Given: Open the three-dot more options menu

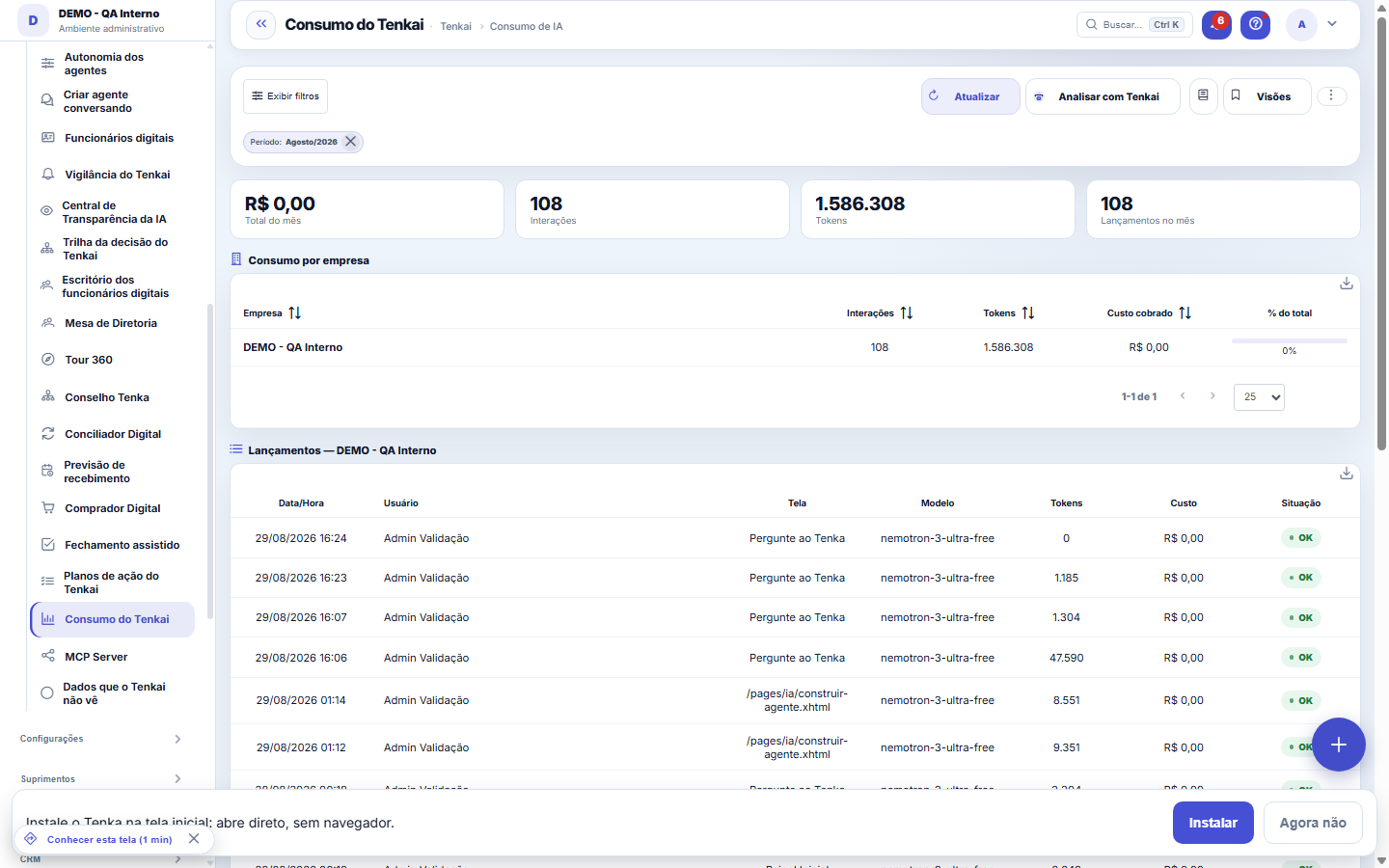Looking at the screenshot, I should coord(1331,95).
